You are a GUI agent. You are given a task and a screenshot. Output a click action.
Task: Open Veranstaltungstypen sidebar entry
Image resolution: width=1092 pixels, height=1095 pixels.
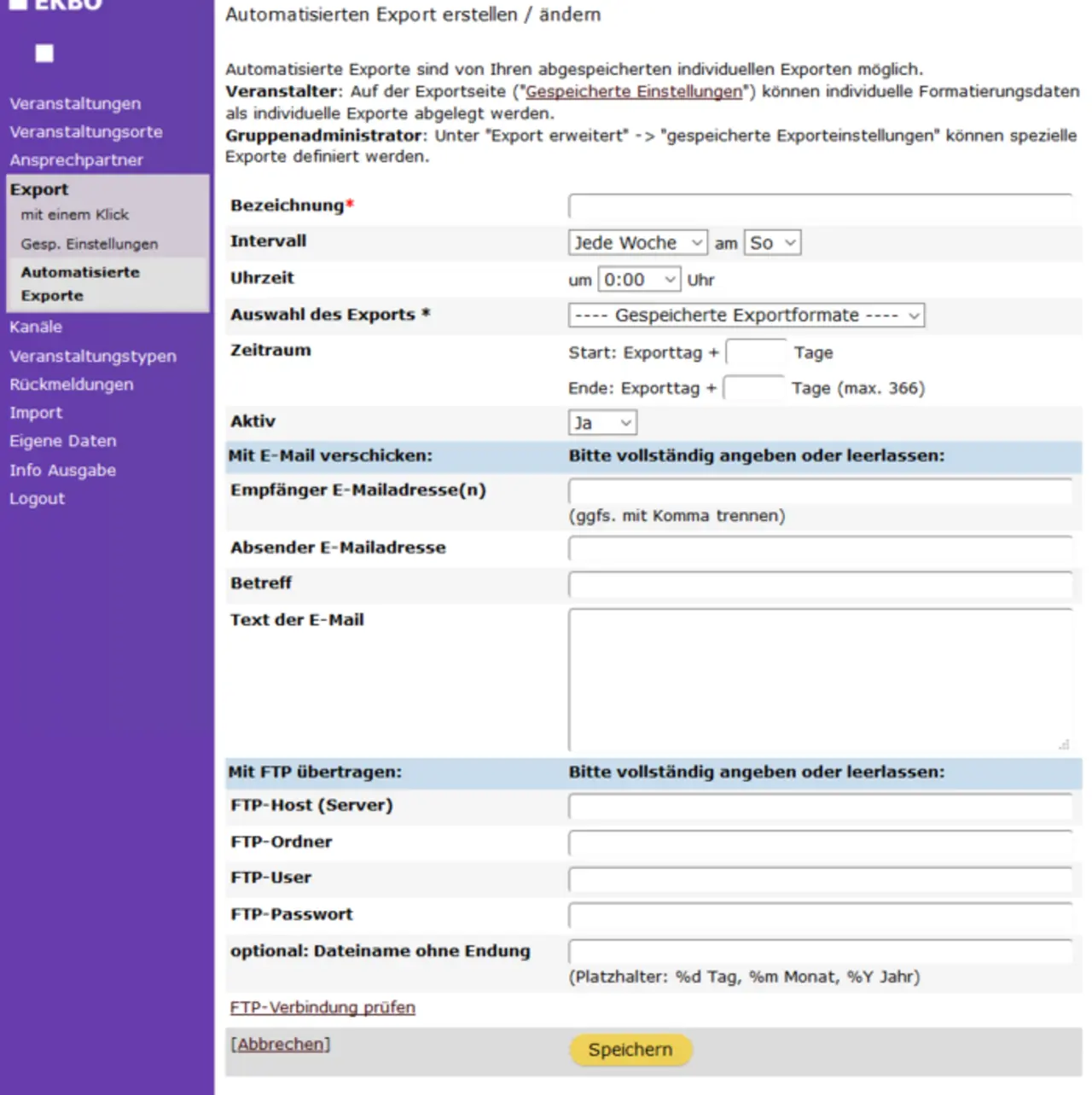[x=93, y=356]
